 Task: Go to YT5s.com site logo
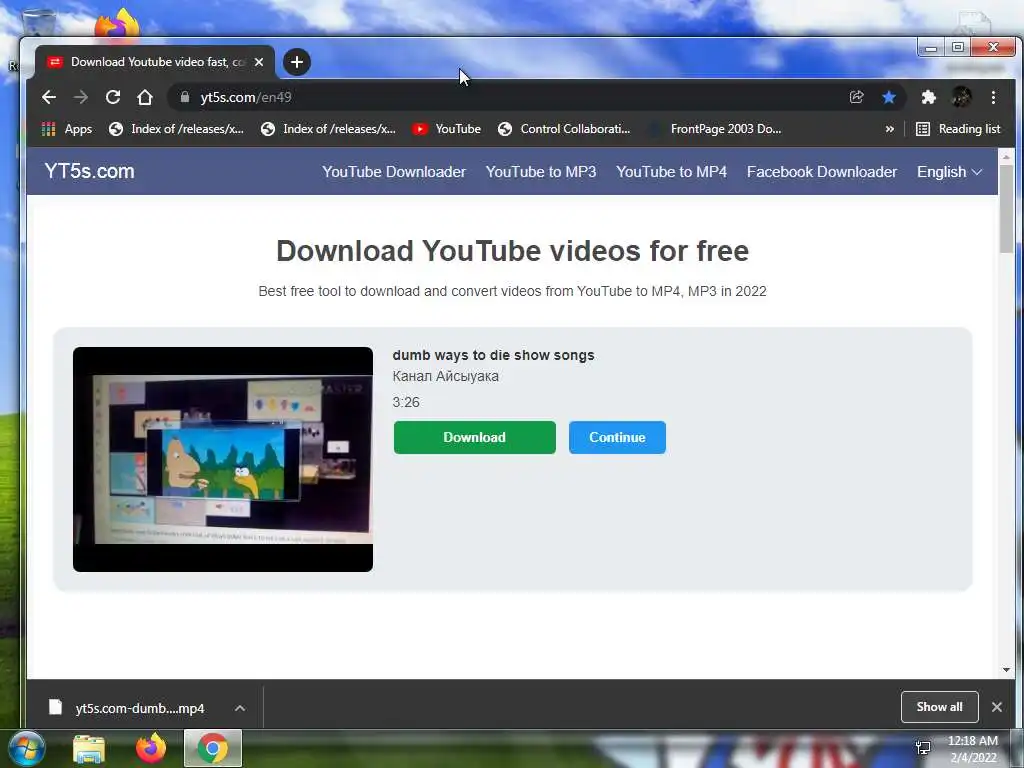click(x=89, y=171)
